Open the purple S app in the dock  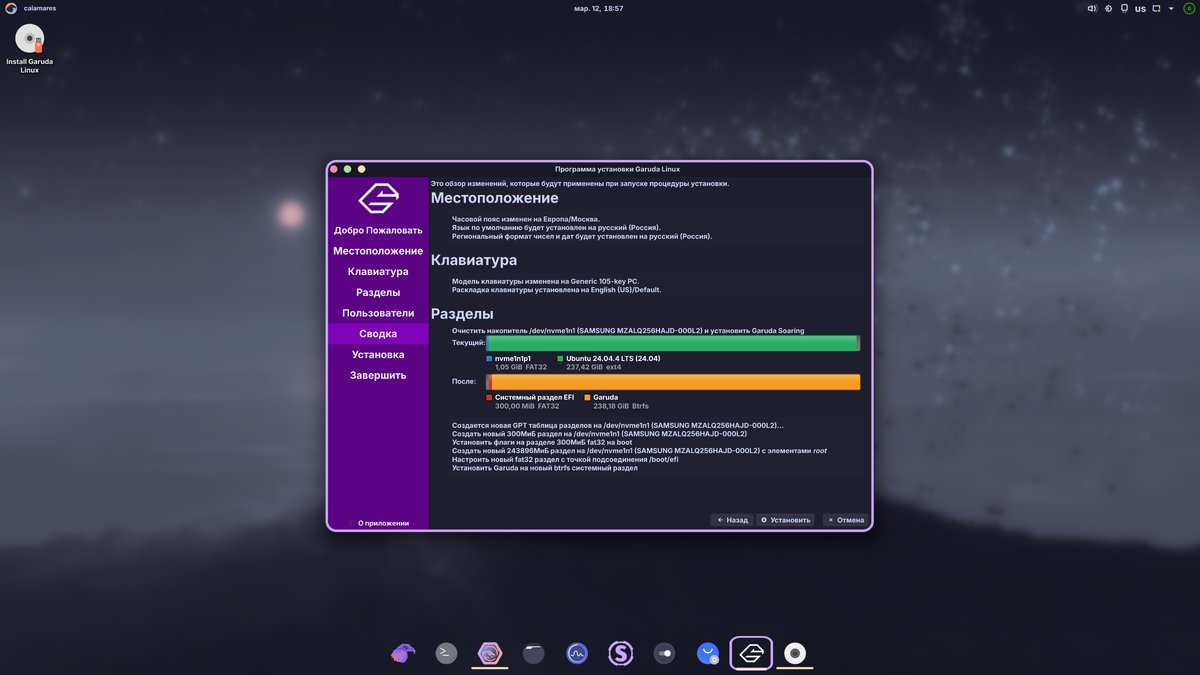[621, 653]
